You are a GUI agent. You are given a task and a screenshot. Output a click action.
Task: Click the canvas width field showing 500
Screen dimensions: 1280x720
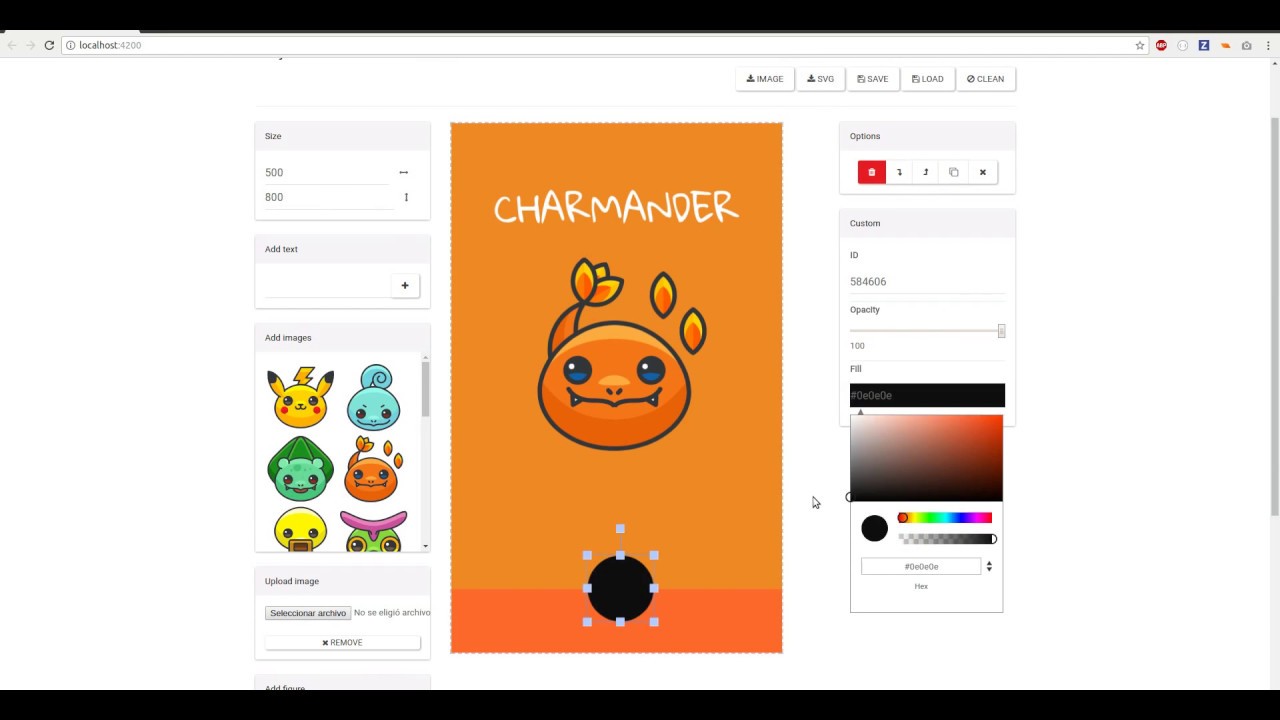(x=327, y=172)
